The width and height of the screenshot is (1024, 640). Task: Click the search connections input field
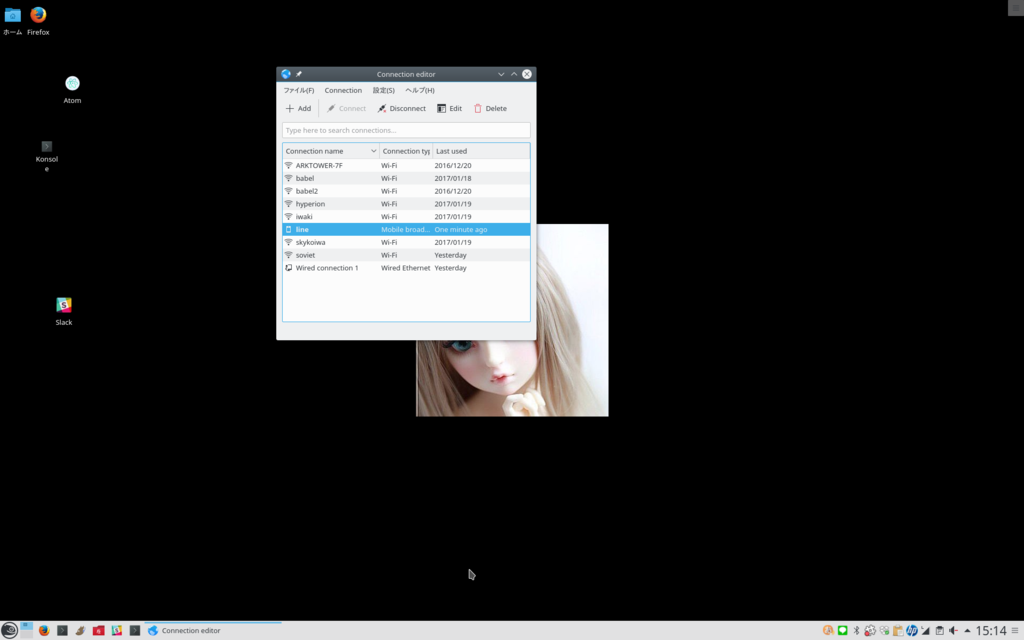coord(405,130)
